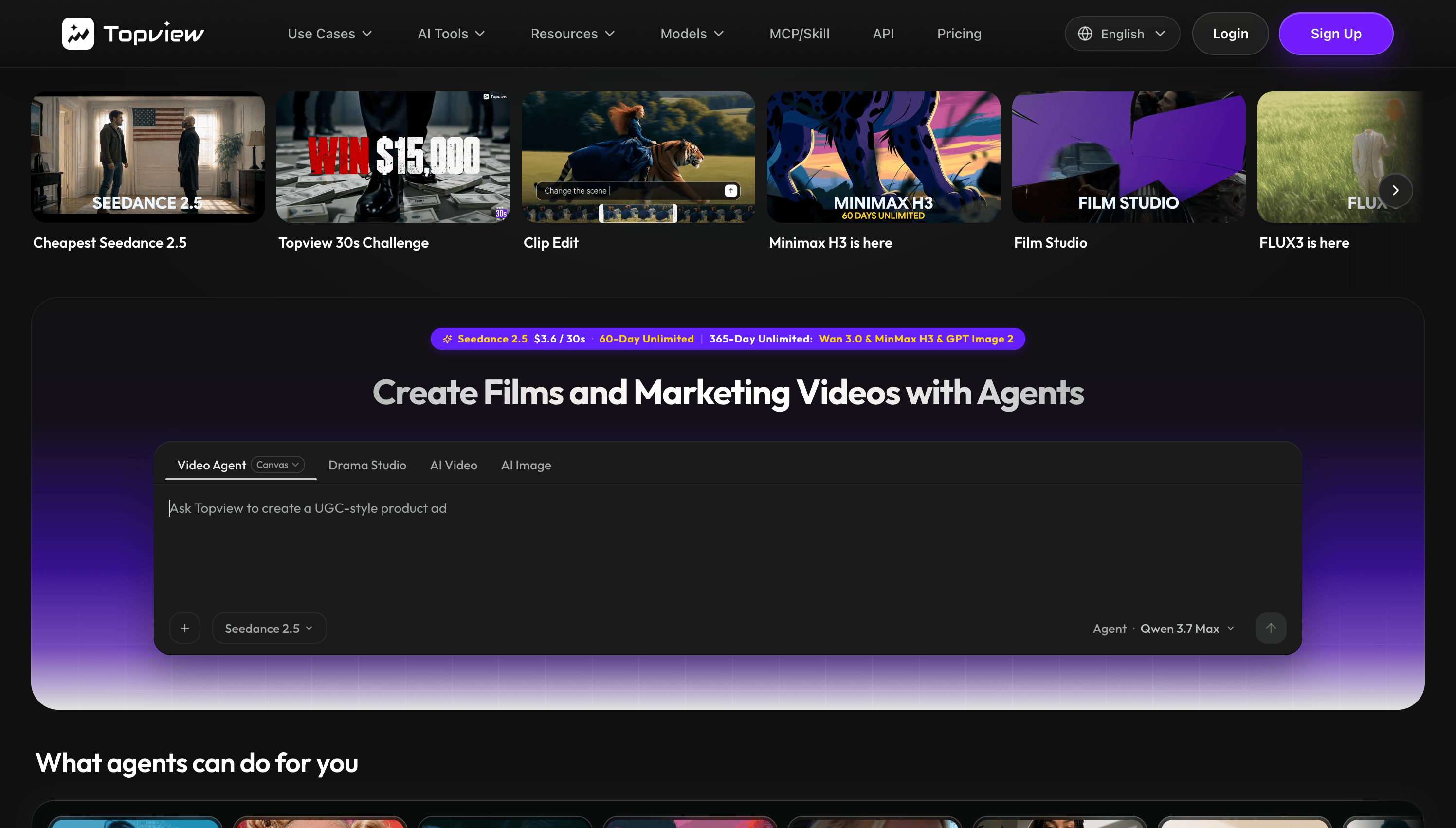Click the Clip Edit tiger thumbnail
Image resolution: width=1456 pixels, height=828 pixels.
pos(638,157)
